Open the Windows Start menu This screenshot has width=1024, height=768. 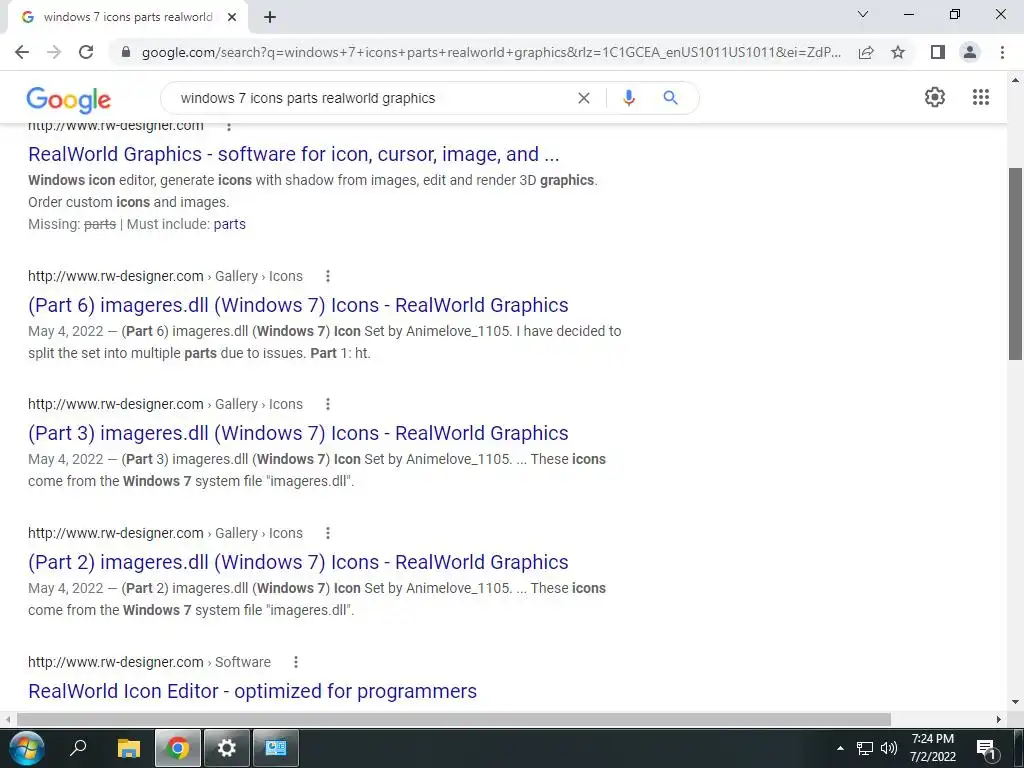(x=27, y=748)
